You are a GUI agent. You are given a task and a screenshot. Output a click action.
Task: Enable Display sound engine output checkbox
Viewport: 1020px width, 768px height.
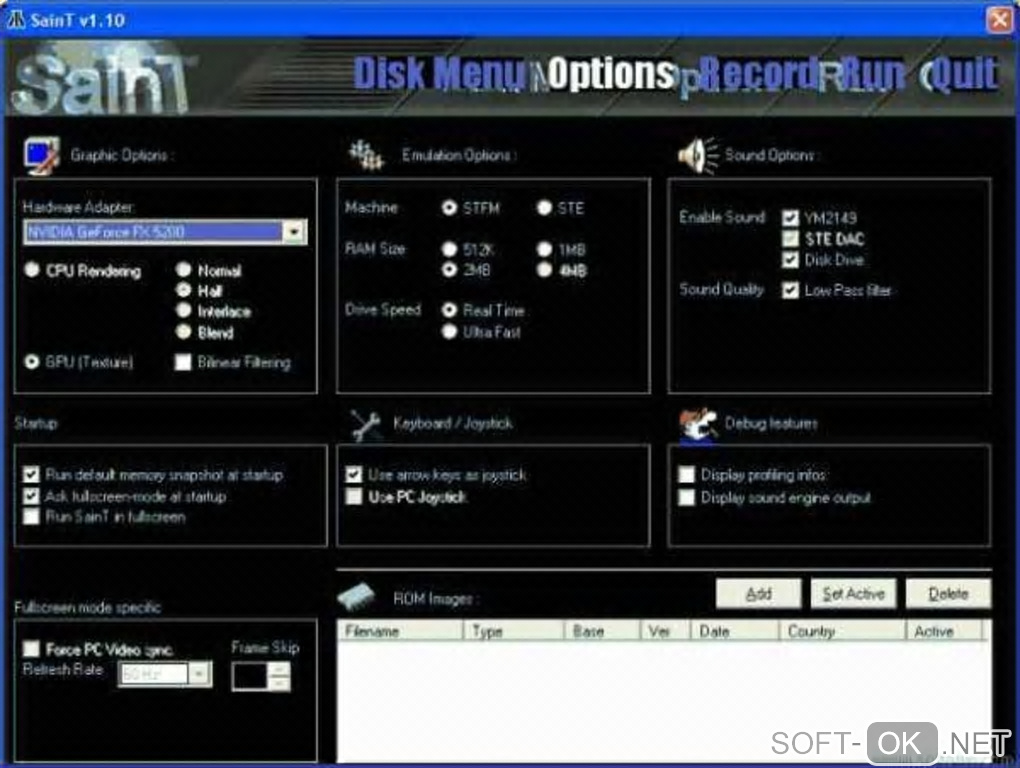click(686, 497)
